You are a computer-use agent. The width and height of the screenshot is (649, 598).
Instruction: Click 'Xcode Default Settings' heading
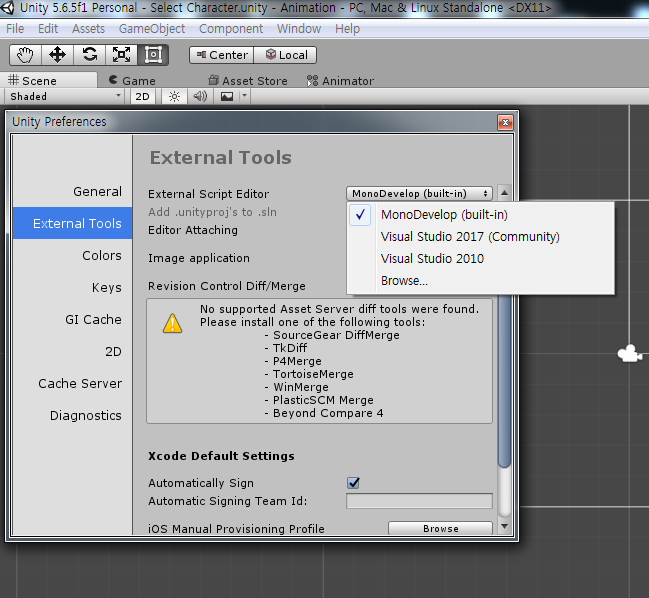221,456
